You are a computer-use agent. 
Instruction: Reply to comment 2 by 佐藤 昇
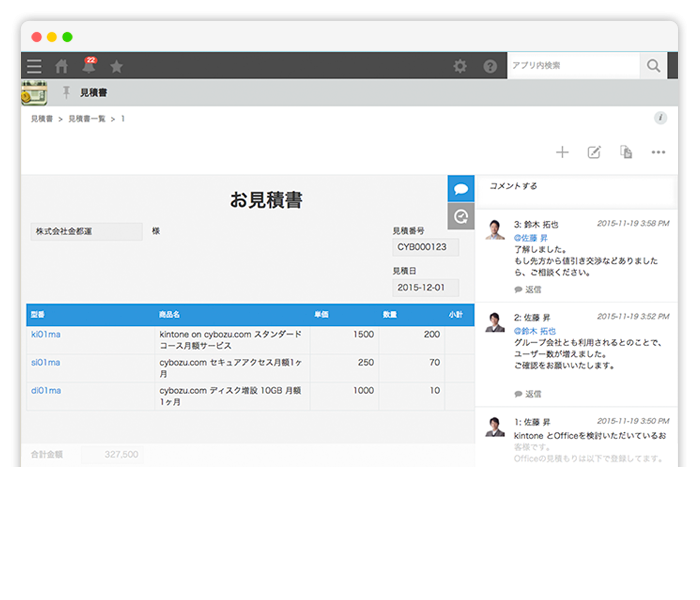528,394
